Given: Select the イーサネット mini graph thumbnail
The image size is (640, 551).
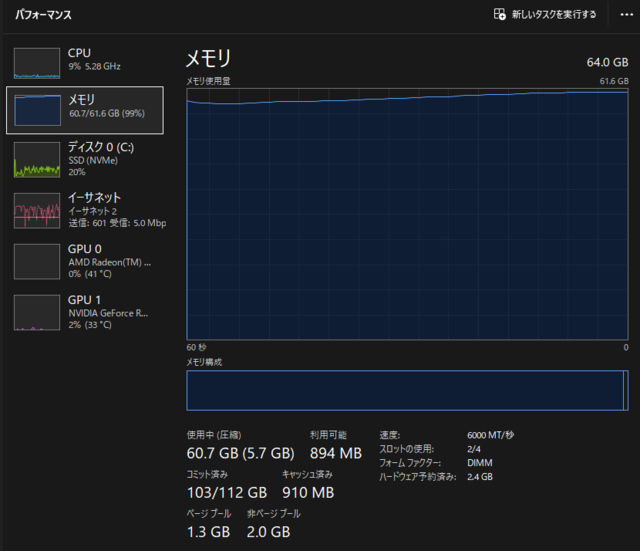Looking at the screenshot, I should point(37,211).
